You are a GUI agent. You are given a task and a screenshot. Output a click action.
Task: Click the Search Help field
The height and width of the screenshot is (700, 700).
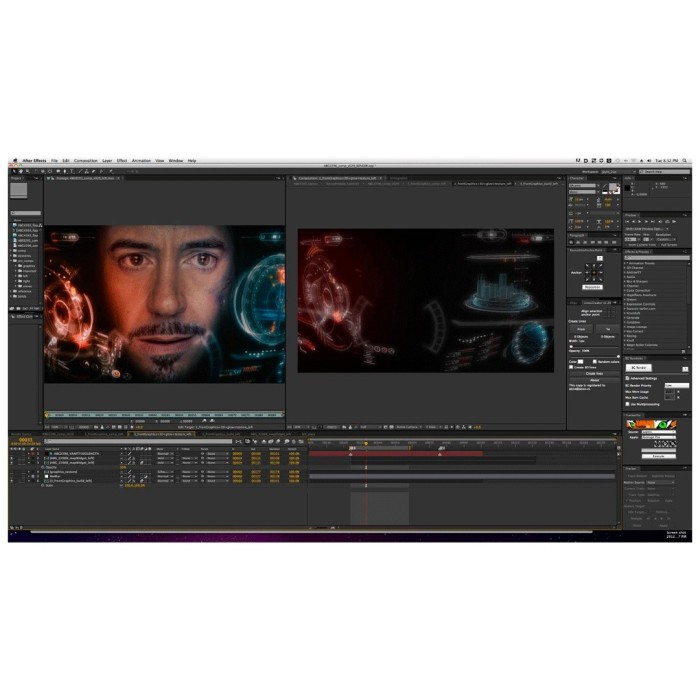(665, 172)
